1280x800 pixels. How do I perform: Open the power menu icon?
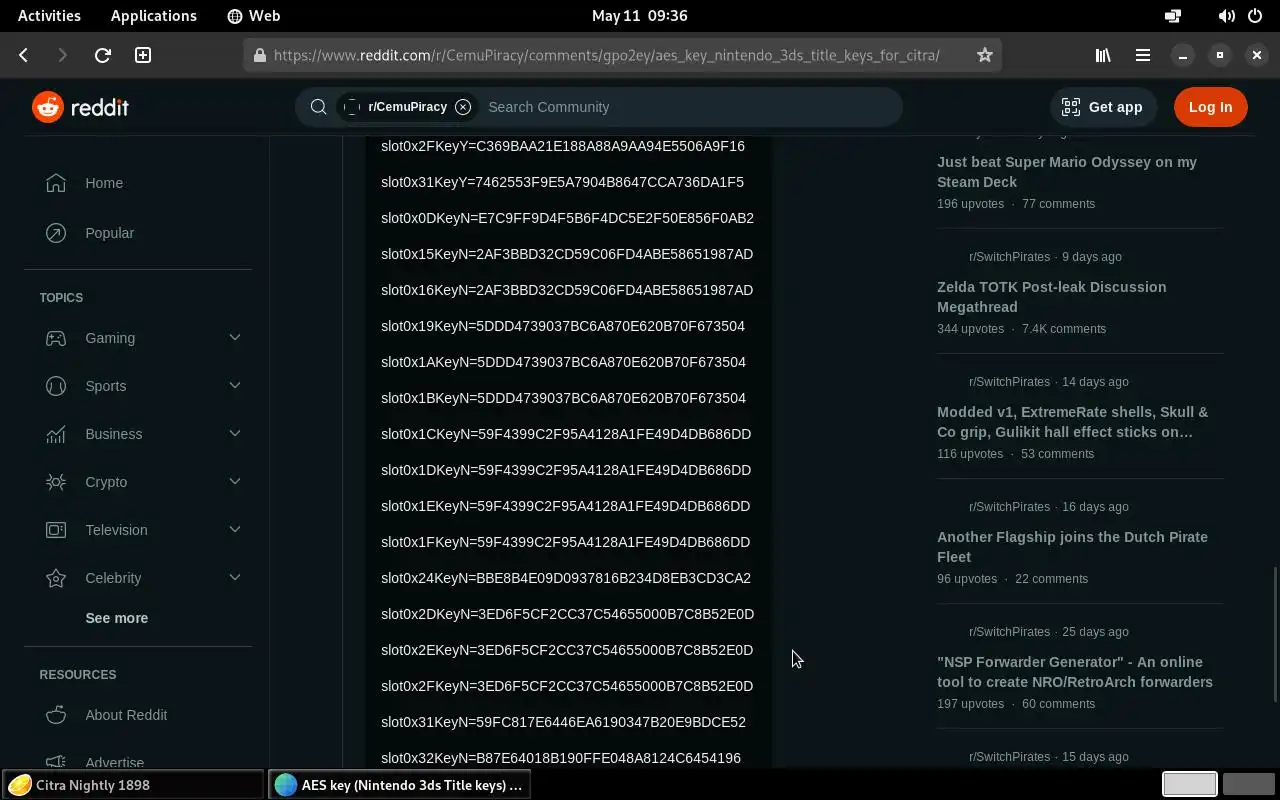(1255, 16)
